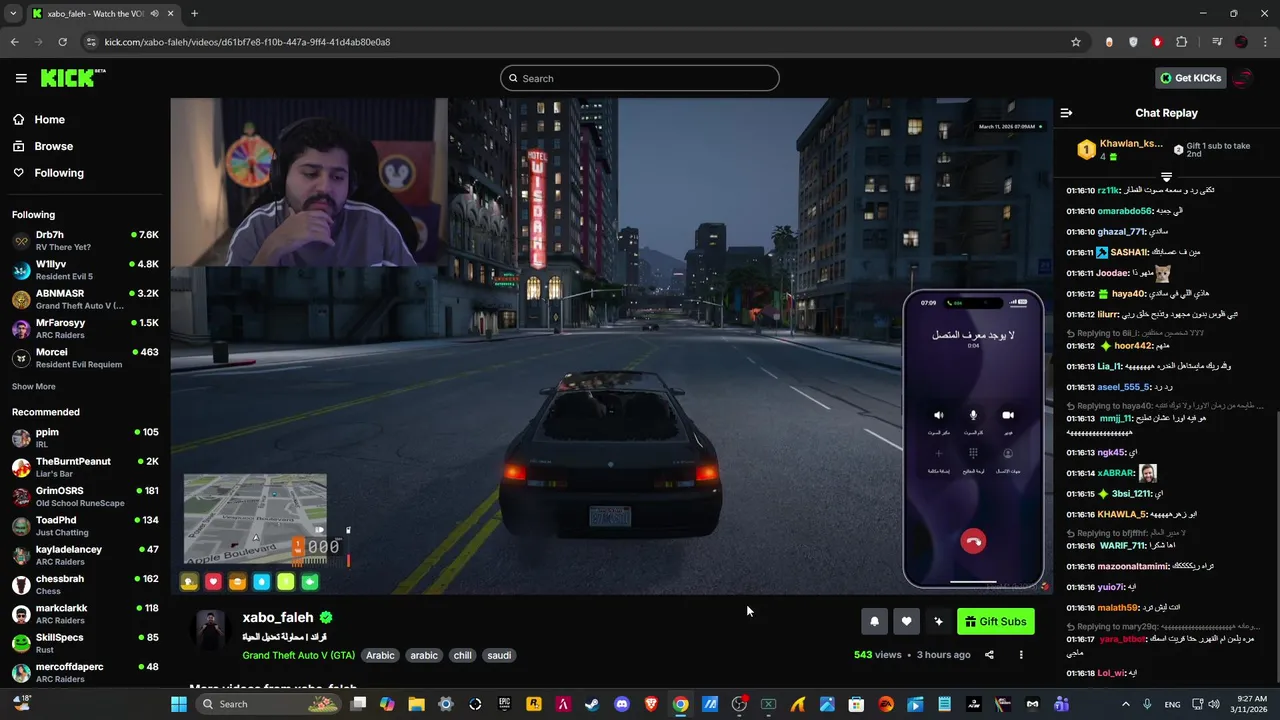The height and width of the screenshot is (720, 1280).
Task: Open Rockstar Games Launcher from the taskbar
Action: click(x=534, y=704)
